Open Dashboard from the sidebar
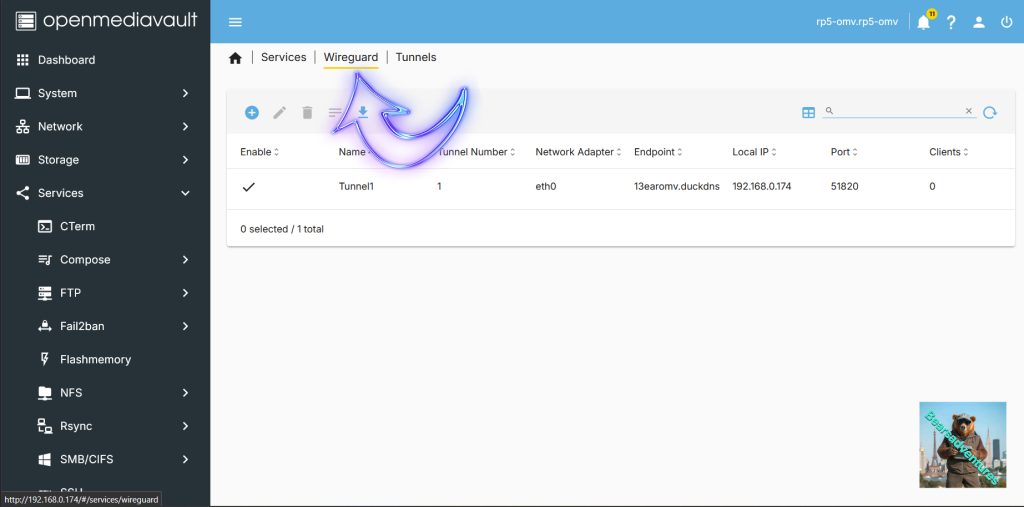Screen dimensions: 1024x507 66,60
